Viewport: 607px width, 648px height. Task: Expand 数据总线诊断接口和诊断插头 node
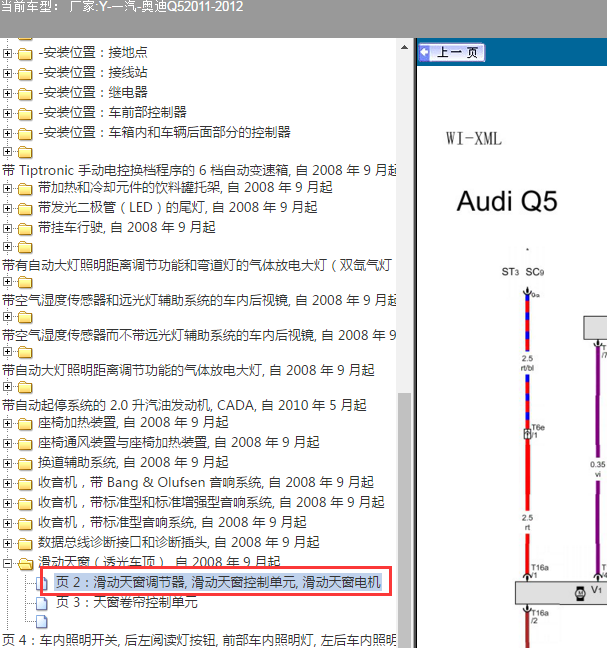point(7,543)
